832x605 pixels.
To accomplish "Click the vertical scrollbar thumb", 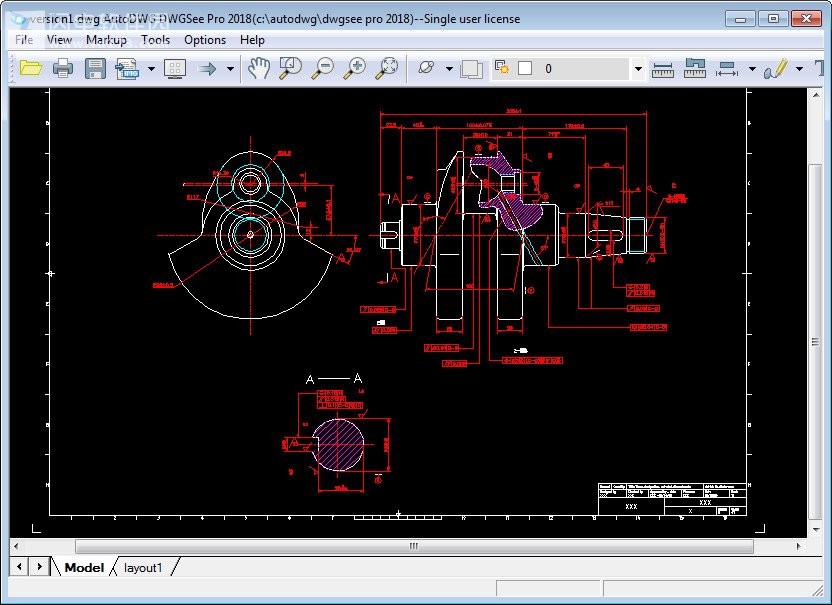I will tap(815, 342).
